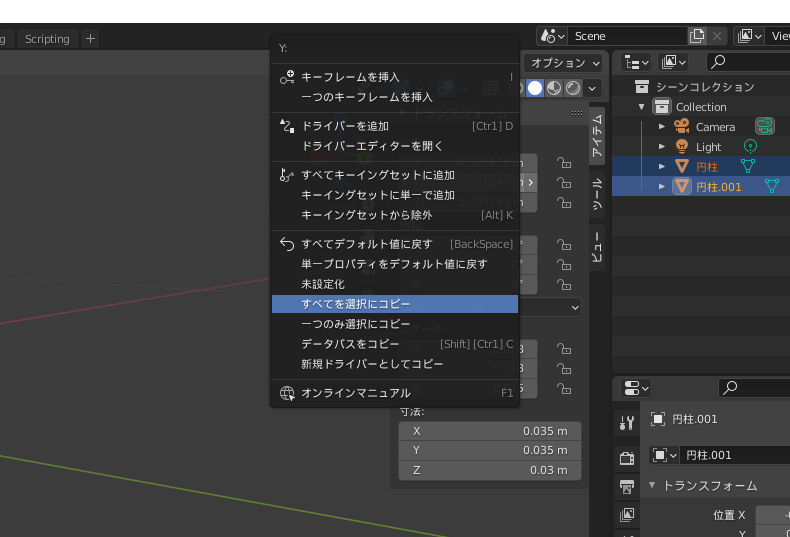Choose 新規ドライバーとしてコピー entry
790x537 pixels.
394,364
